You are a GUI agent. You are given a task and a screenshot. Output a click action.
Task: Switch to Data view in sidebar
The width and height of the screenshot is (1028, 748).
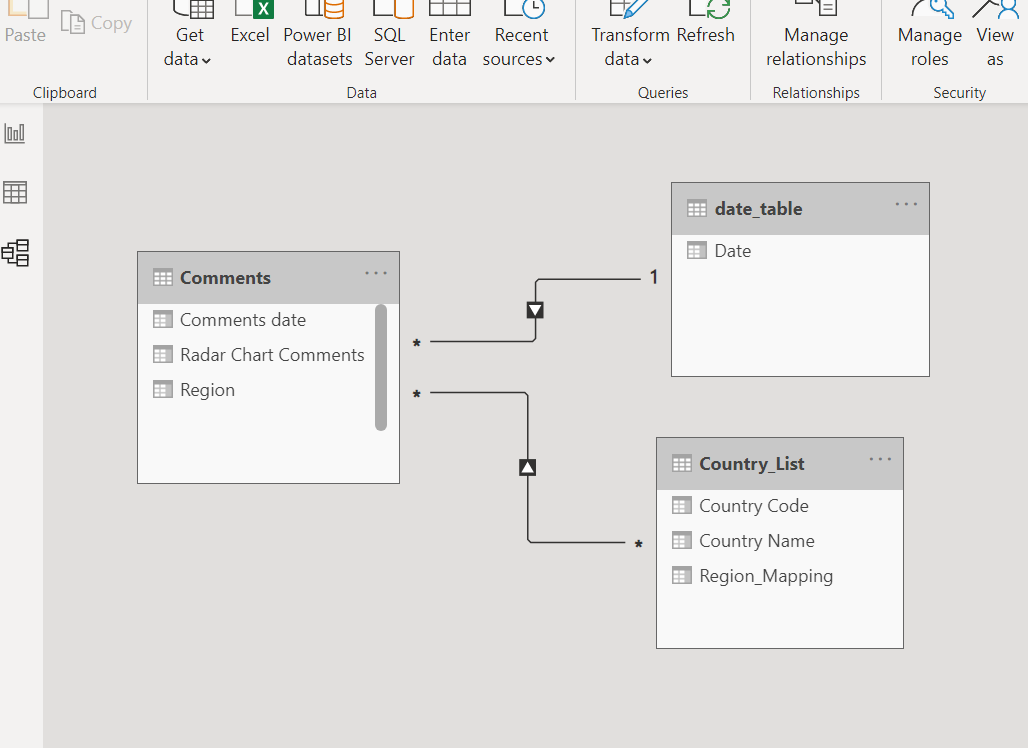(x=15, y=193)
